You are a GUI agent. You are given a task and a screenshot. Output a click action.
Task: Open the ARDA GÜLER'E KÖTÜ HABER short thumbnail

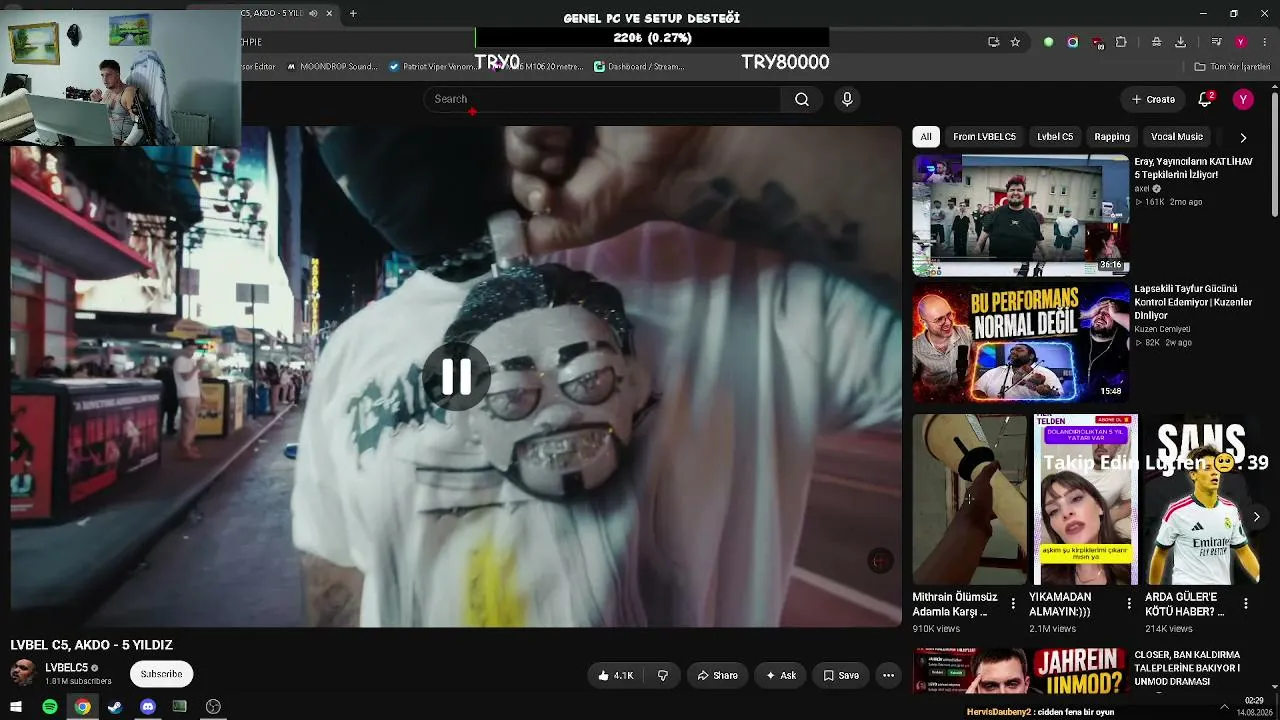1202,499
